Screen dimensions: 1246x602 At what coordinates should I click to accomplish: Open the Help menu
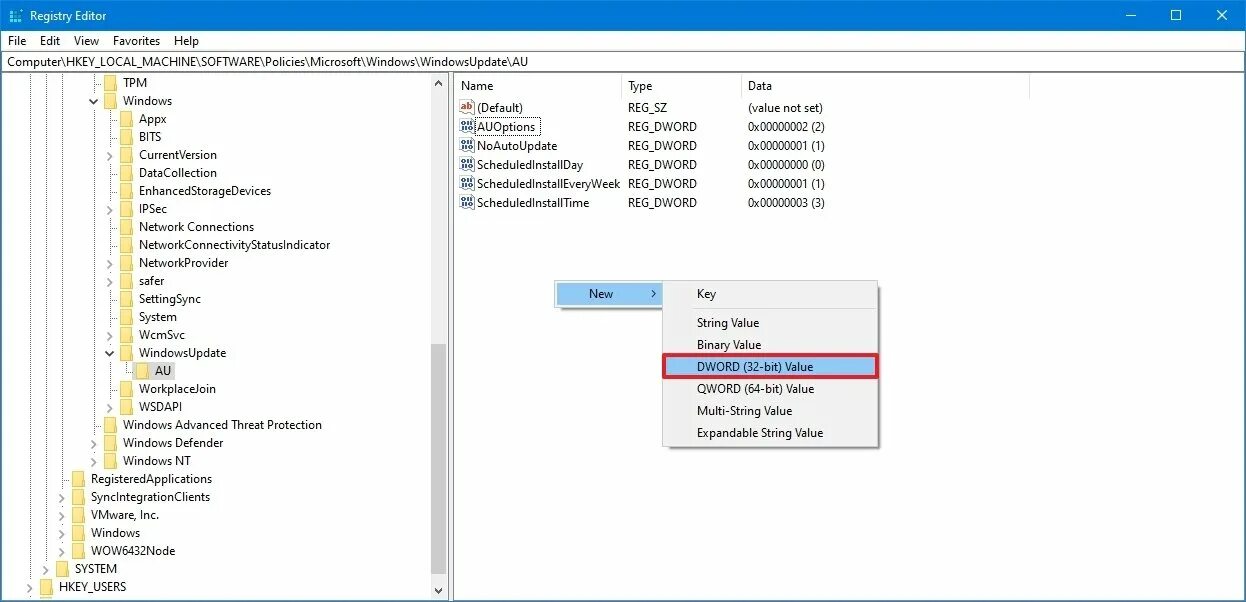tap(186, 41)
